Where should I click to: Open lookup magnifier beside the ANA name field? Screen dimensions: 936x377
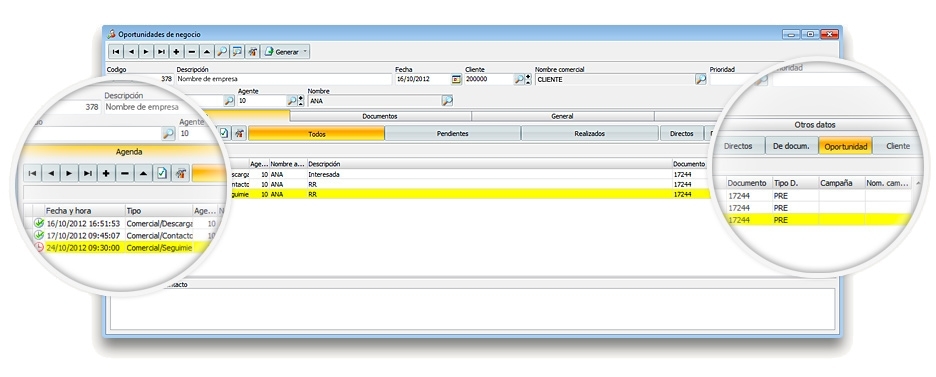[447, 101]
